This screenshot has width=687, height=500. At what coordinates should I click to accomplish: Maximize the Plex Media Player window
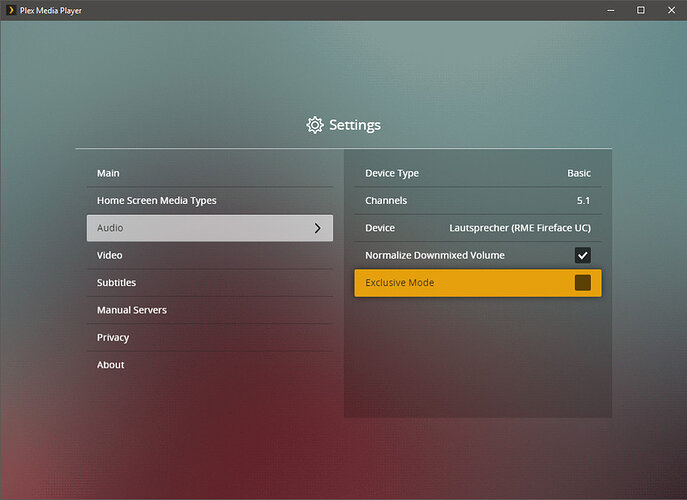(641, 10)
